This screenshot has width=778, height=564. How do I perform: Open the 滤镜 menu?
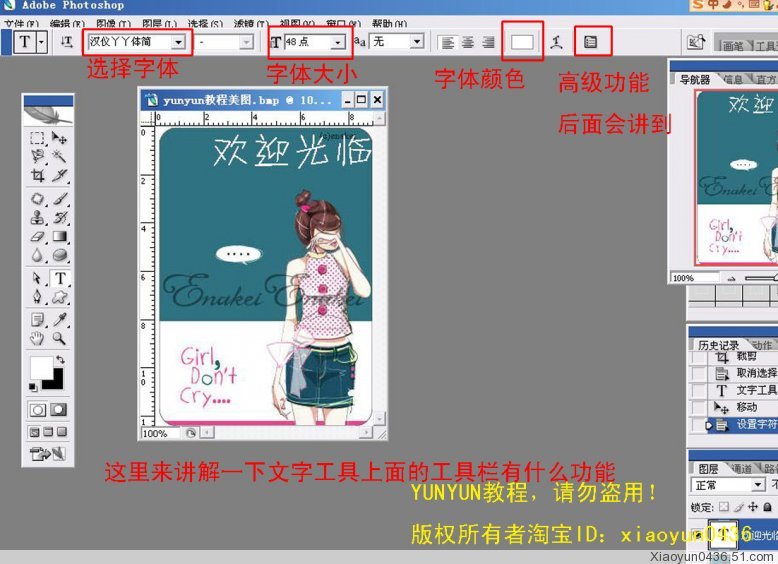[251, 23]
